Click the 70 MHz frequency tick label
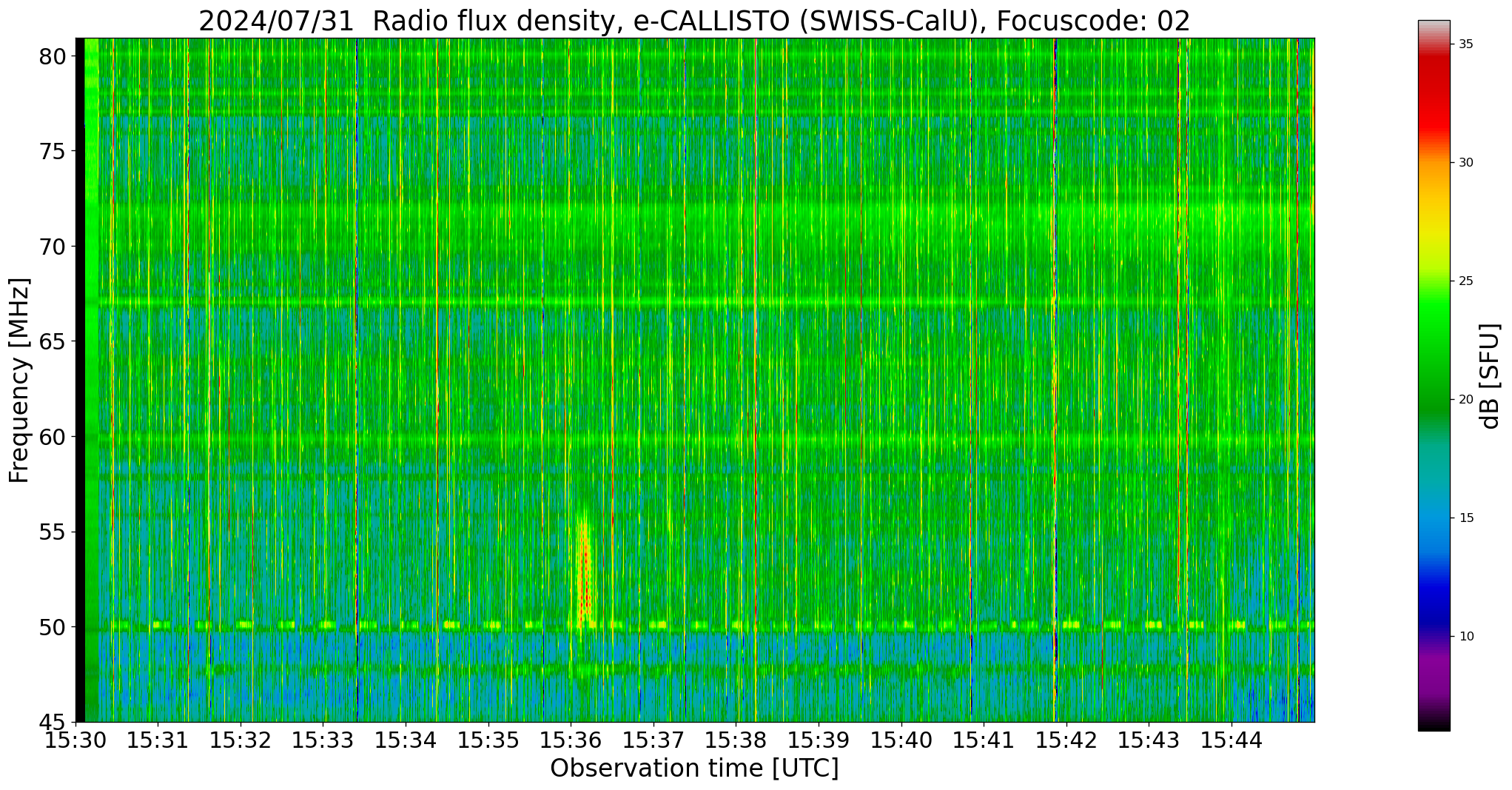 [52, 247]
